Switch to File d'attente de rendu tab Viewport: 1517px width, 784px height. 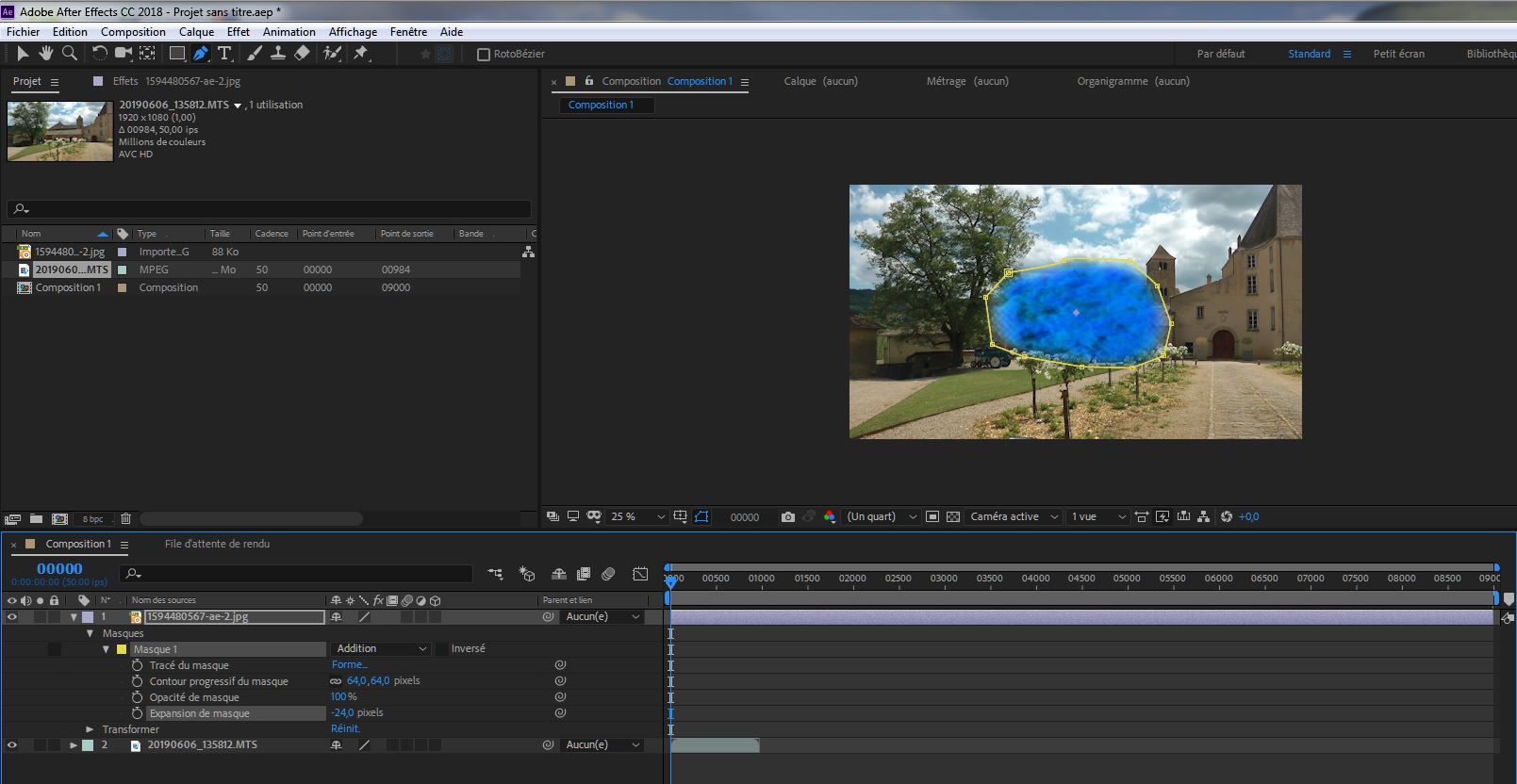click(x=217, y=544)
